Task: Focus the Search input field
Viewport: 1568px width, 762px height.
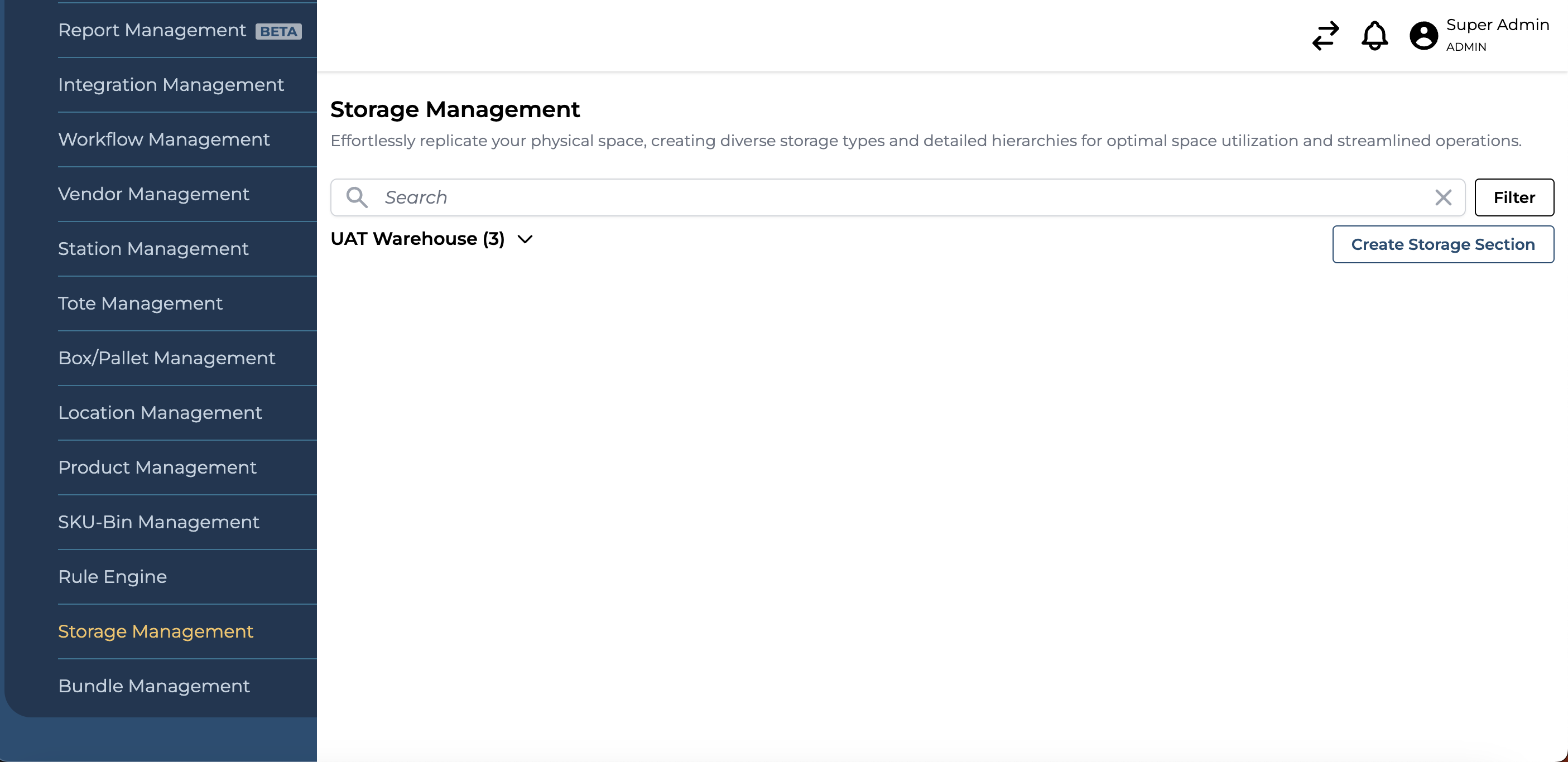Action: tap(901, 197)
